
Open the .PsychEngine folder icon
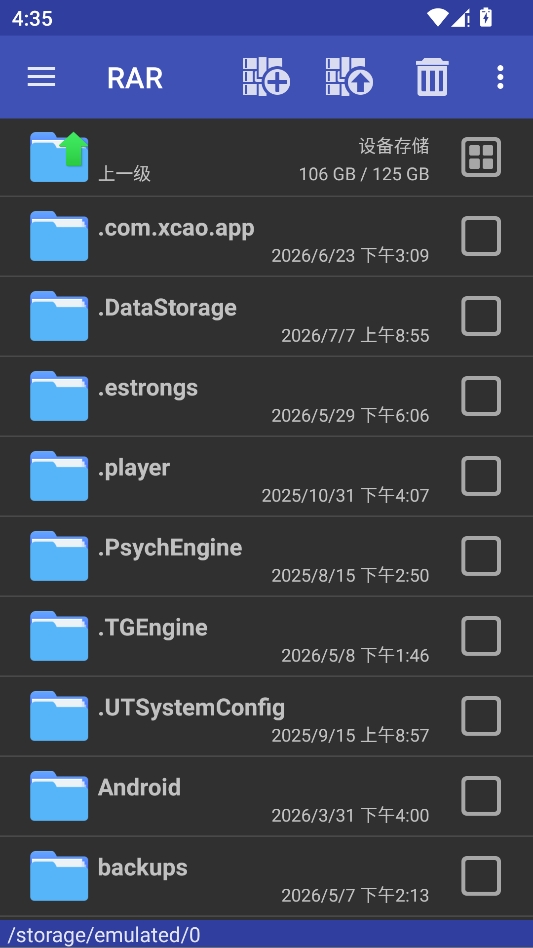(59, 556)
